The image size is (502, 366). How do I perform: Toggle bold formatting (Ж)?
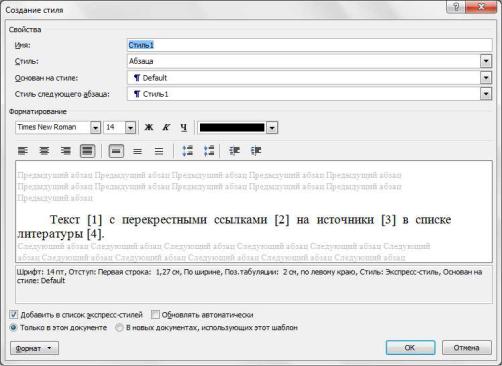(x=149, y=127)
